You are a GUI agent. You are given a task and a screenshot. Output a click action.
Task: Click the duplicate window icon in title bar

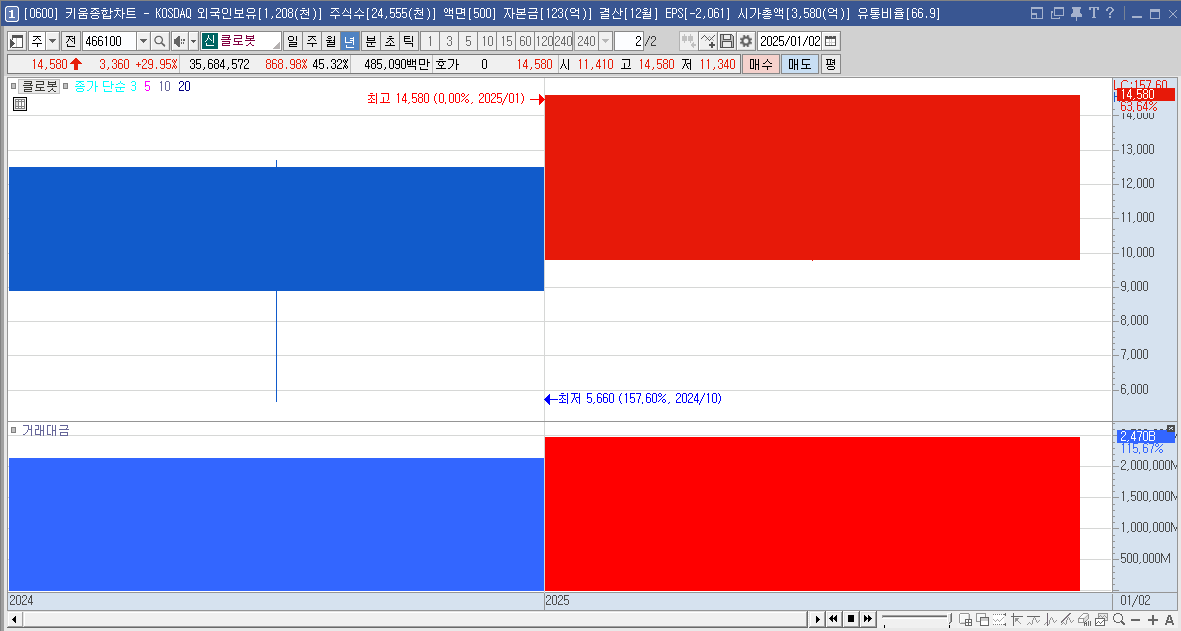point(1057,13)
